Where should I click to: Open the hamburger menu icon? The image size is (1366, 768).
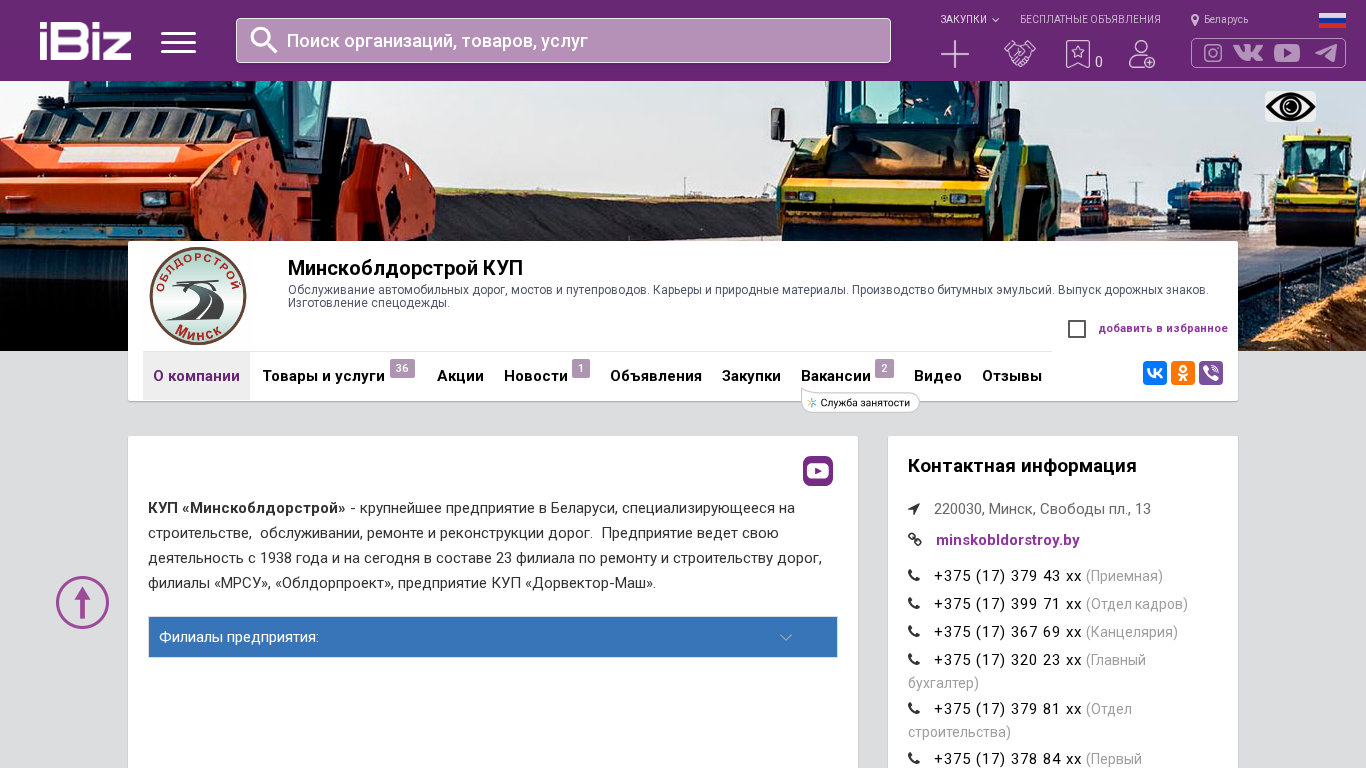coord(178,42)
